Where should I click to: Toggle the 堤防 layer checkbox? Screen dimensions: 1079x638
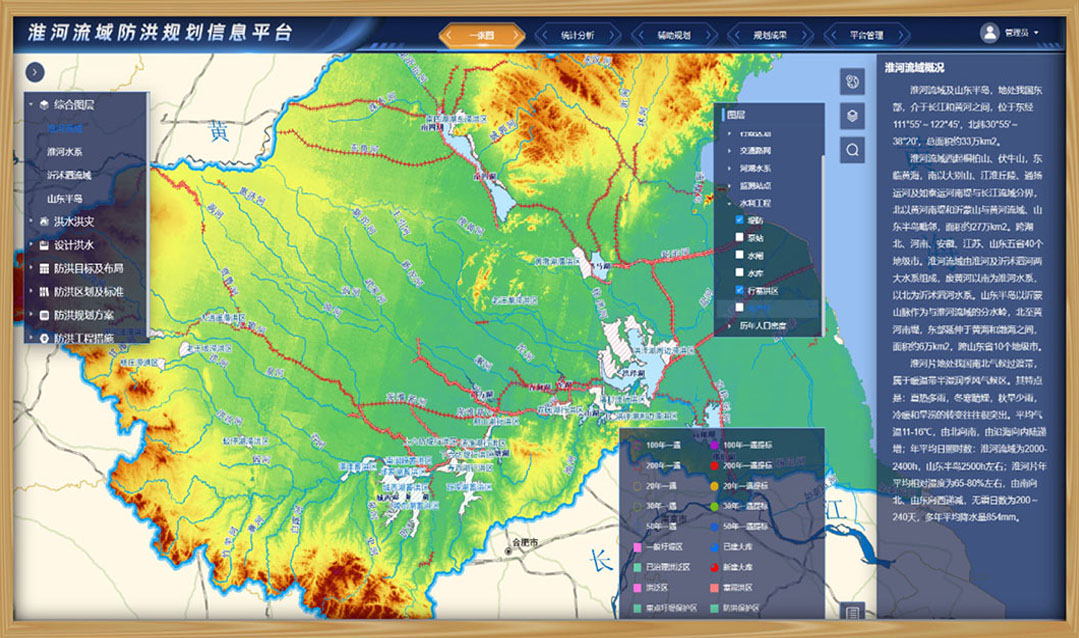[739, 220]
